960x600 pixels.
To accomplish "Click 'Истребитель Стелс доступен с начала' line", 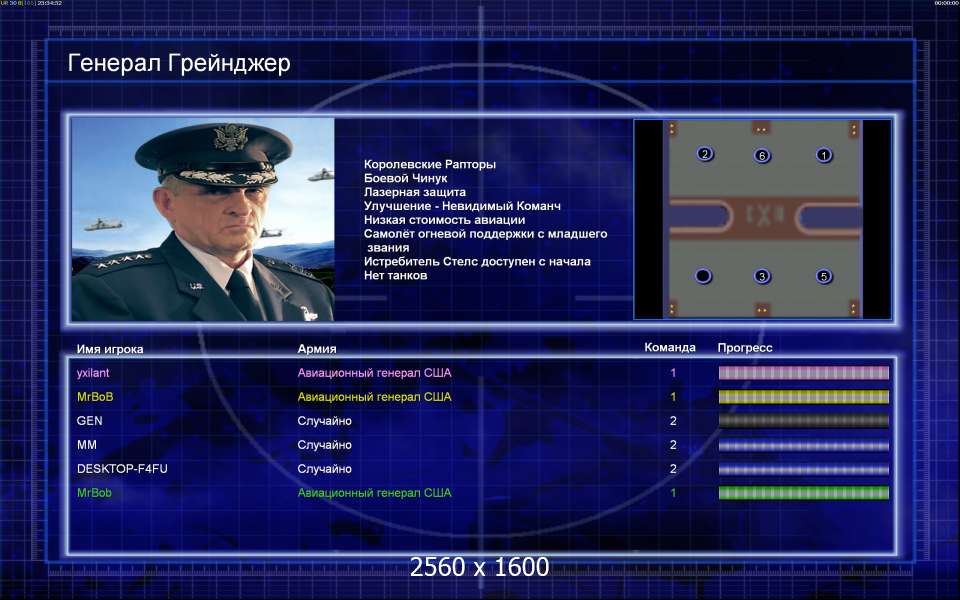I will [x=477, y=261].
